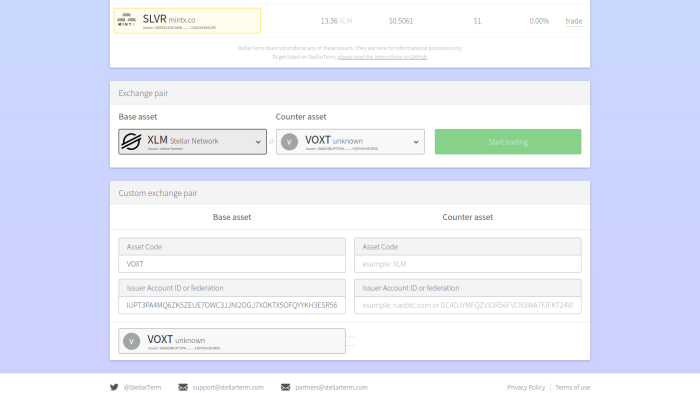This screenshot has height=393, width=700.
Task: Click the Exchange pair section header
Action: (350, 93)
